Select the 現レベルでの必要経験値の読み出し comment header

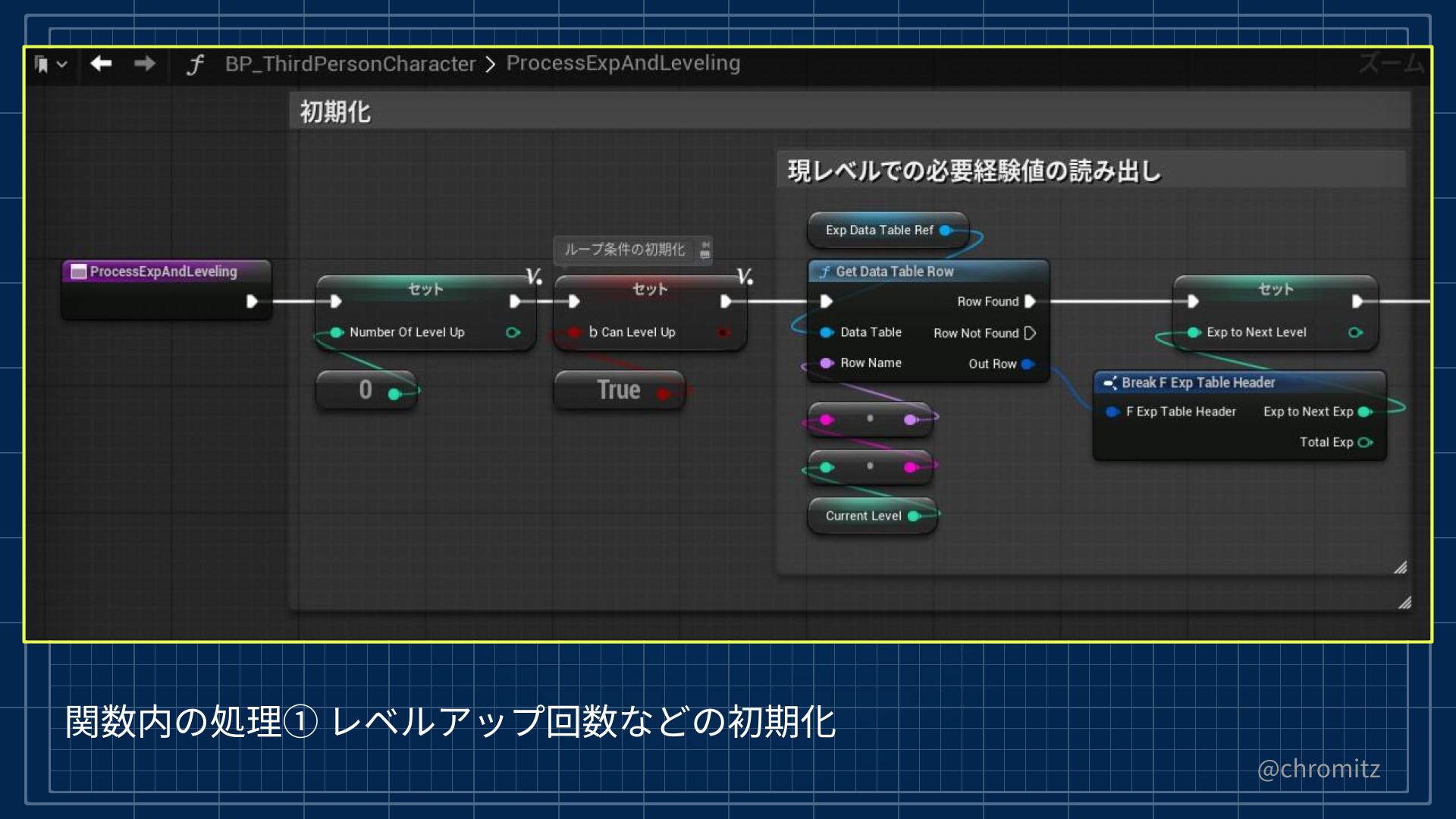click(1090, 171)
